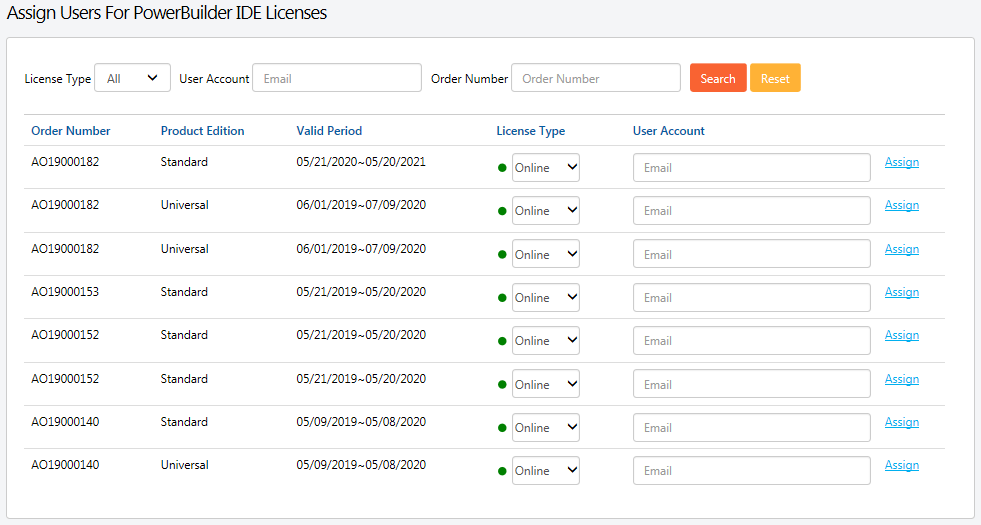Viewport: 981px width, 525px height.
Task: Click Assign for AO19000140 Universal license
Action: pos(901,465)
